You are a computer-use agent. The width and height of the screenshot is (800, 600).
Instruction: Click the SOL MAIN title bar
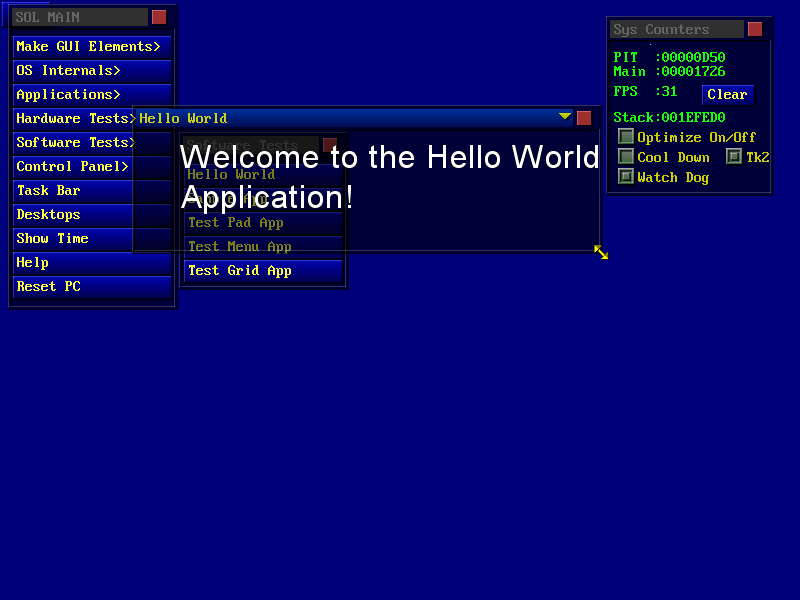click(x=80, y=17)
